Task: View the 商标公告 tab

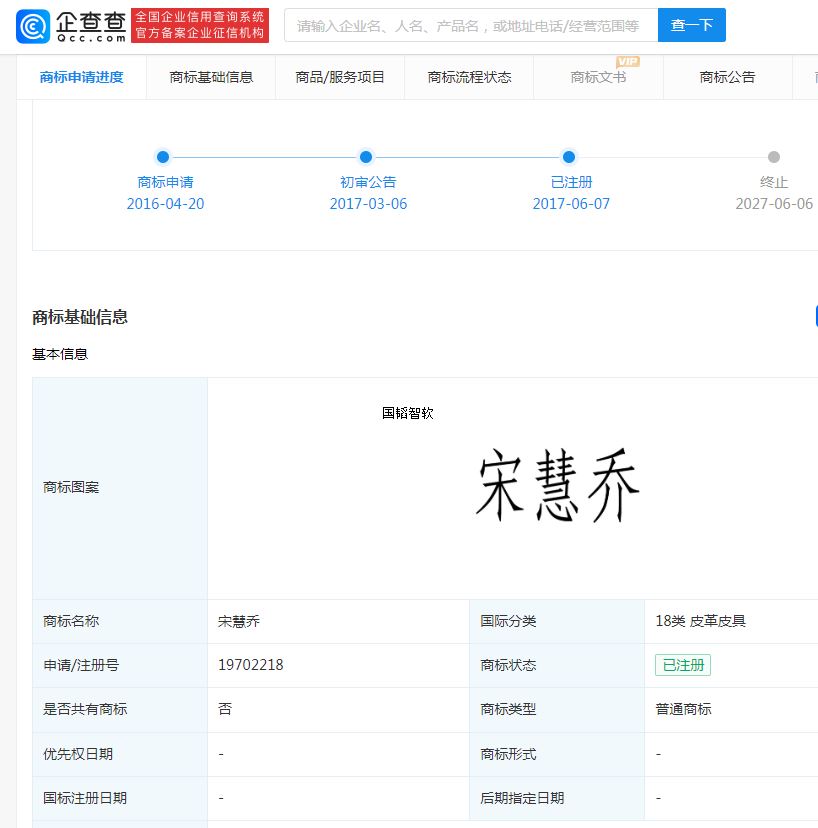Action: [728, 78]
